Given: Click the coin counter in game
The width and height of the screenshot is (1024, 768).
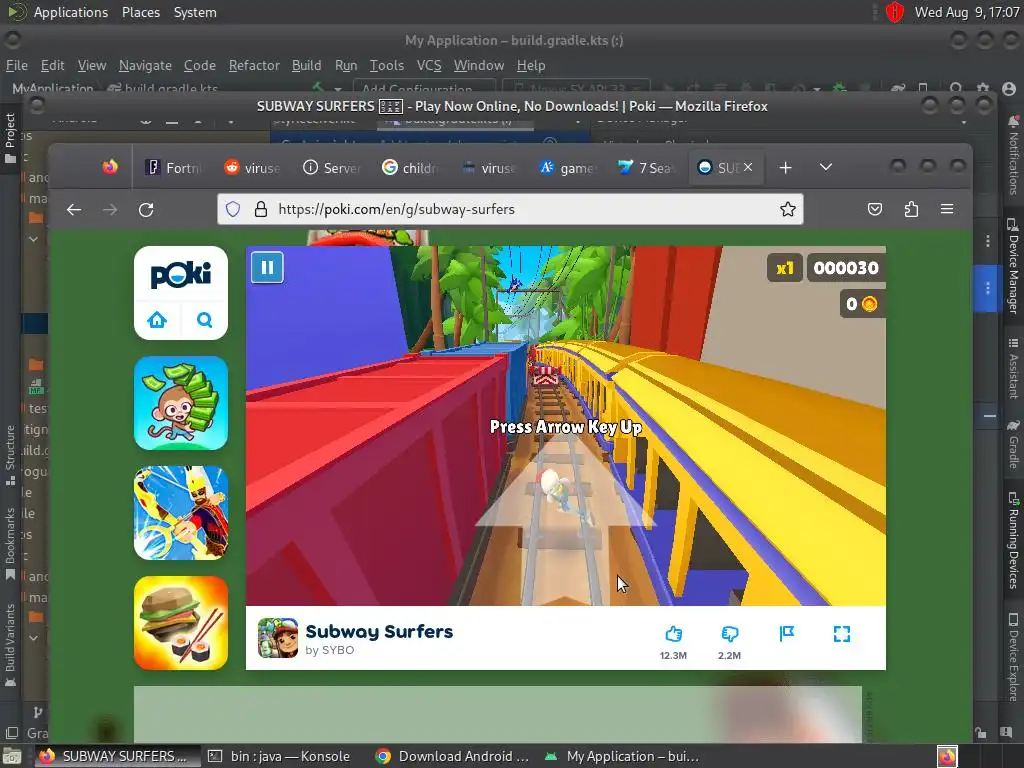Looking at the screenshot, I should coord(862,304).
